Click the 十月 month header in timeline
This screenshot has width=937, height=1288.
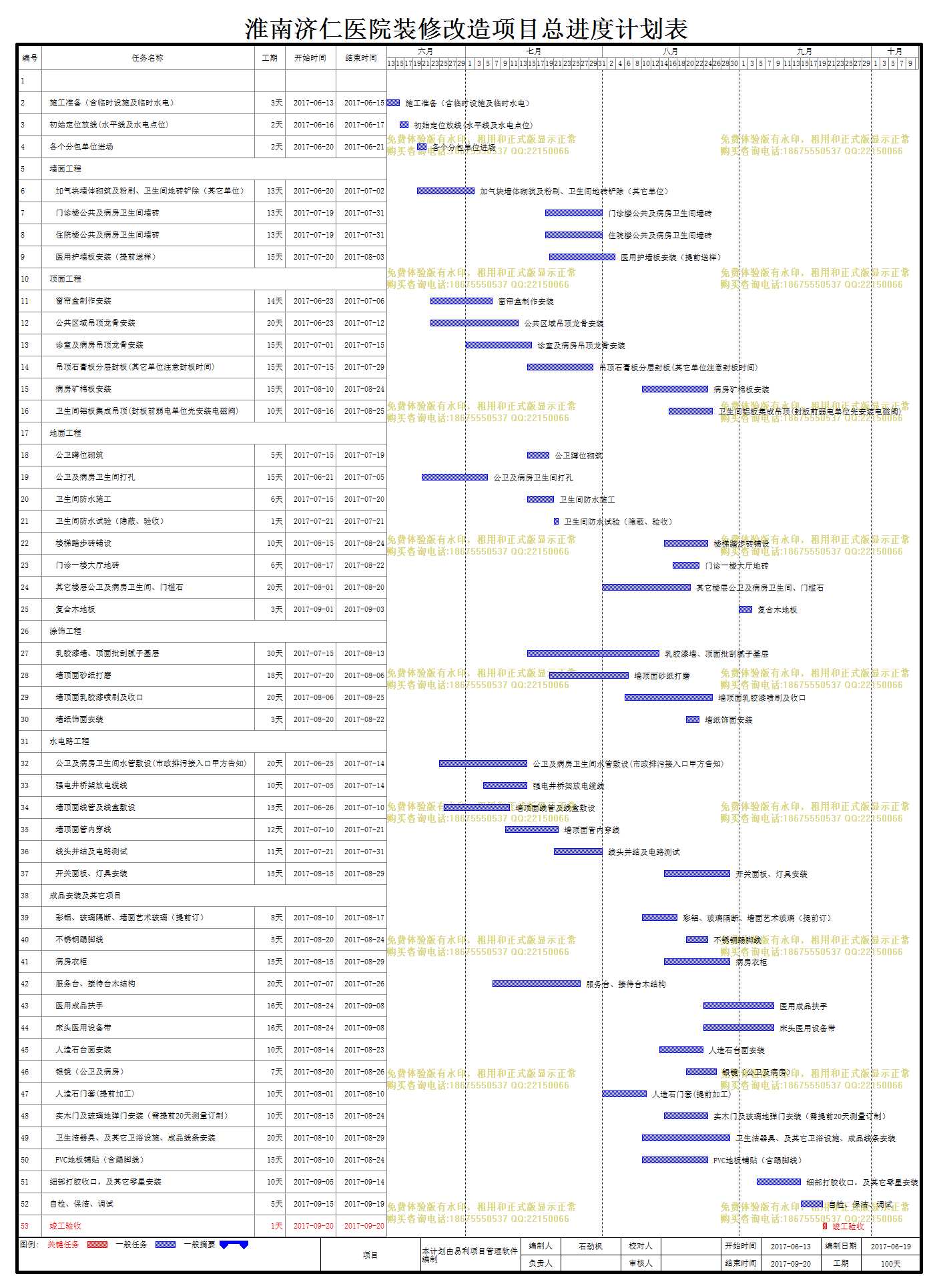(x=895, y=51)
